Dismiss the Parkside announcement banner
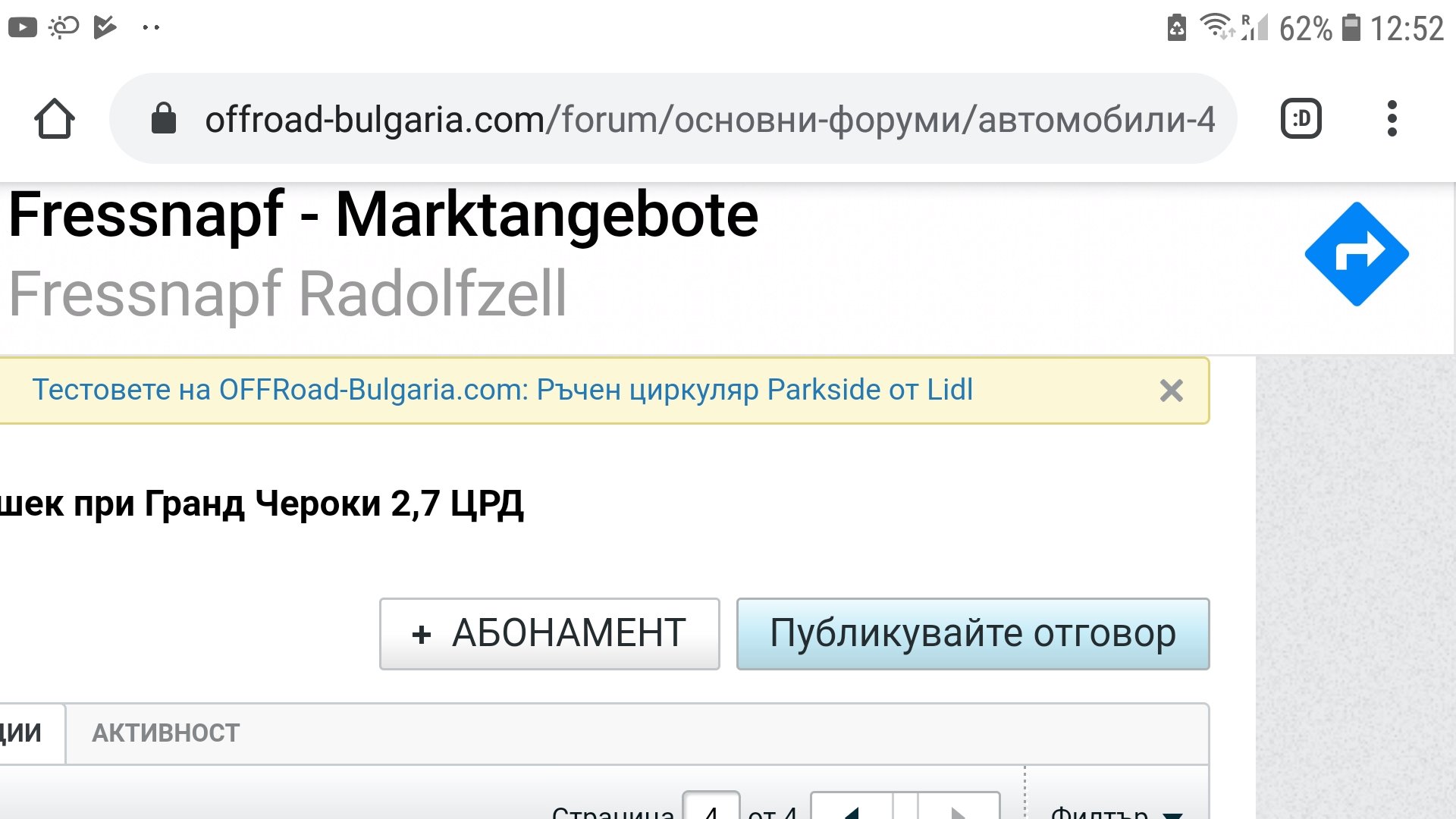The image size is (1456, 819). coord(1171,391)
